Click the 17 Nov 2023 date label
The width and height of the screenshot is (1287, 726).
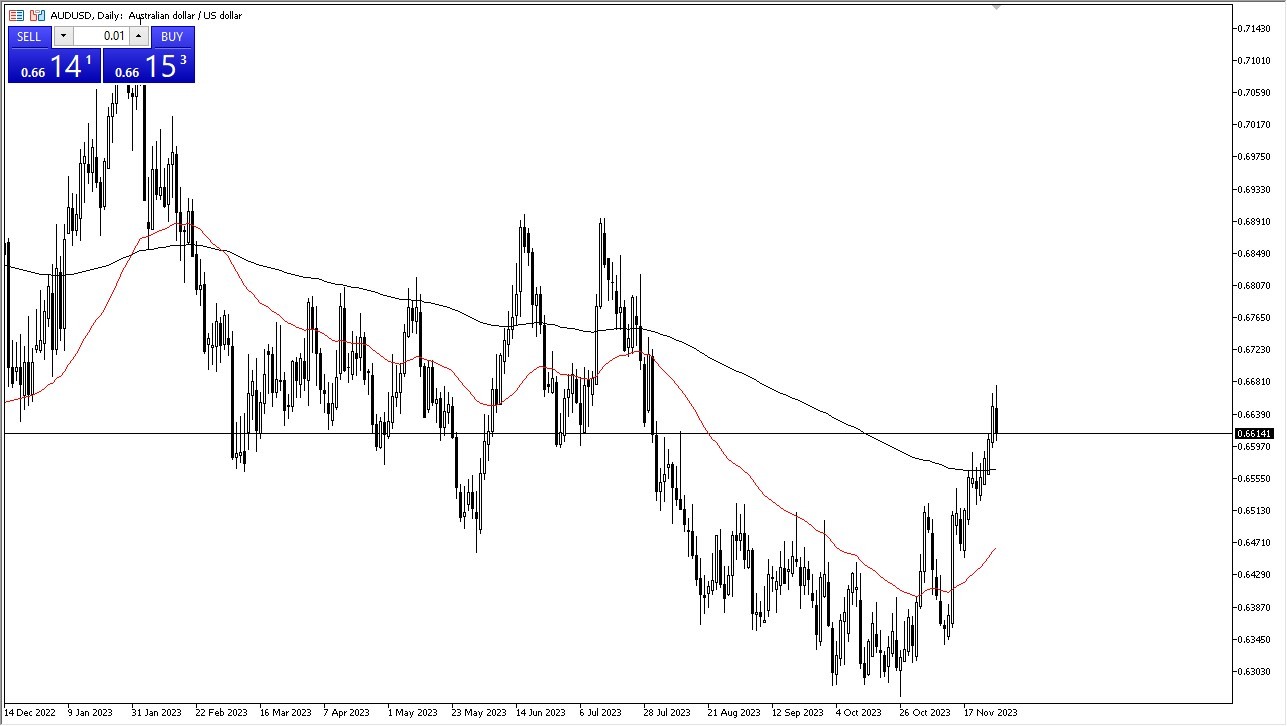[x=990, y=713]
